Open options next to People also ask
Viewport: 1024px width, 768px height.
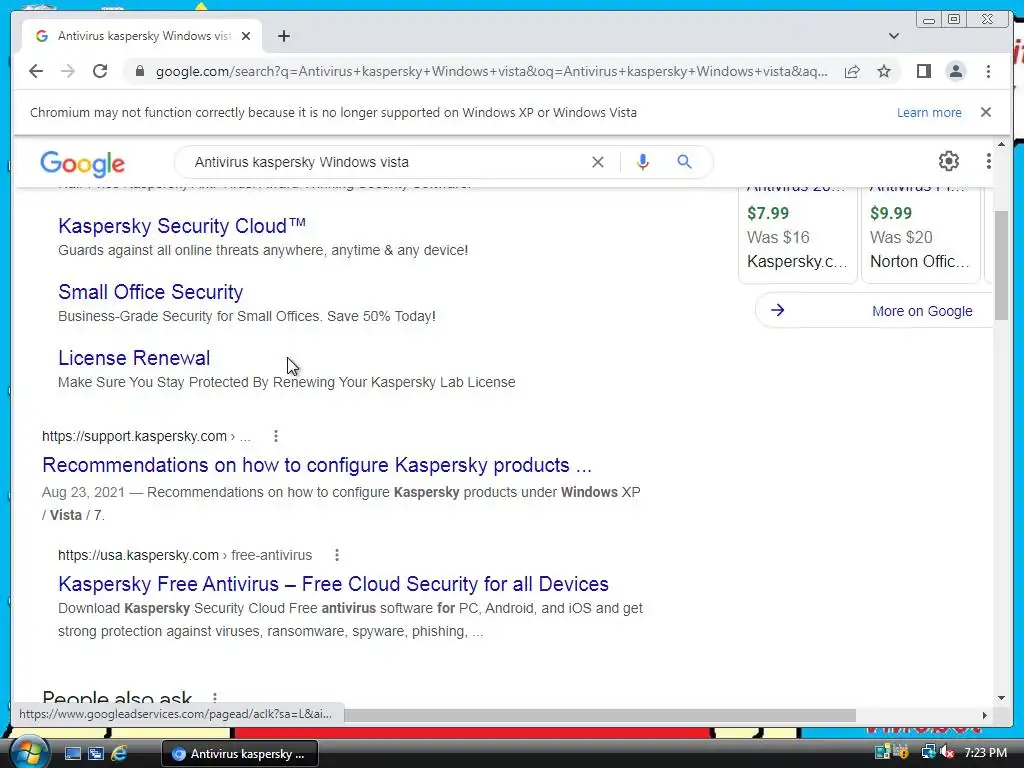click(x=214, y=697)
